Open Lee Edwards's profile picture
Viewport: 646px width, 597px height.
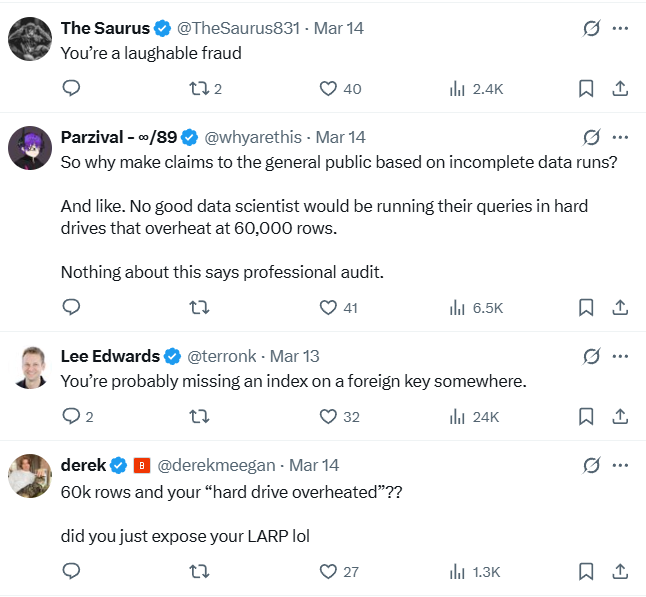[30, 367]
